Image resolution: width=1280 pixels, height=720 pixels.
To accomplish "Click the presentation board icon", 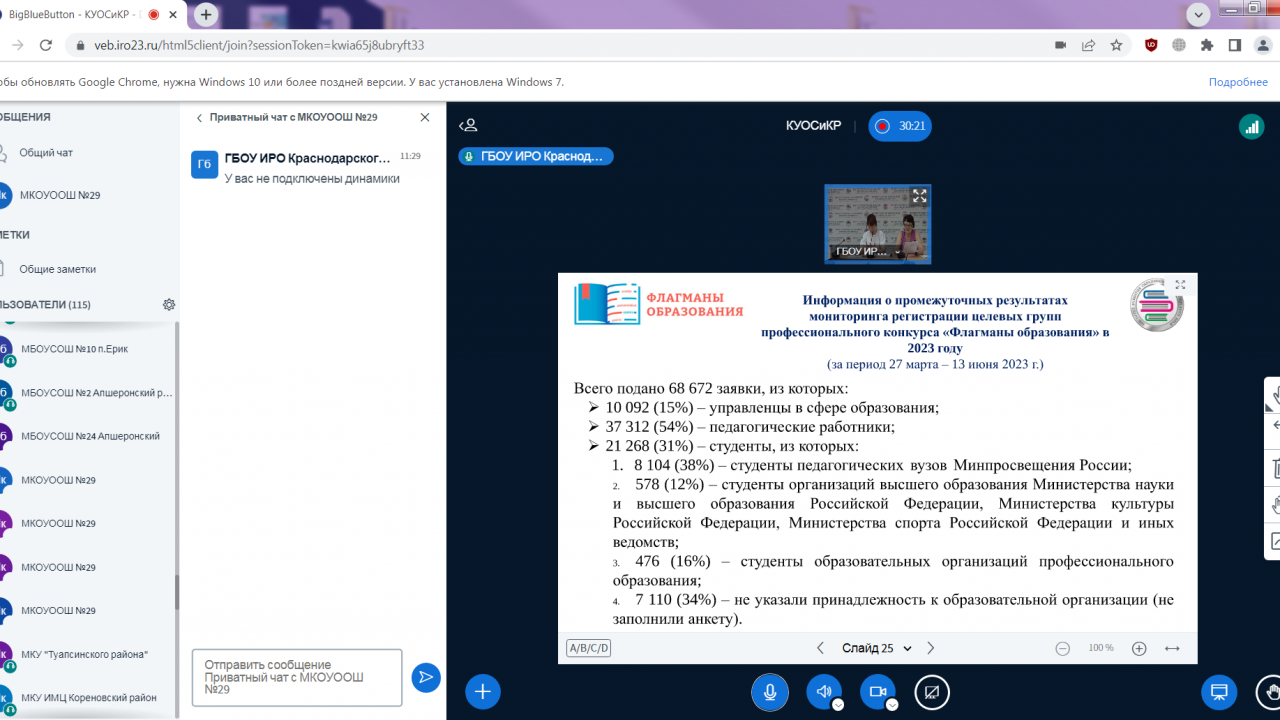I will point(1218,692).
